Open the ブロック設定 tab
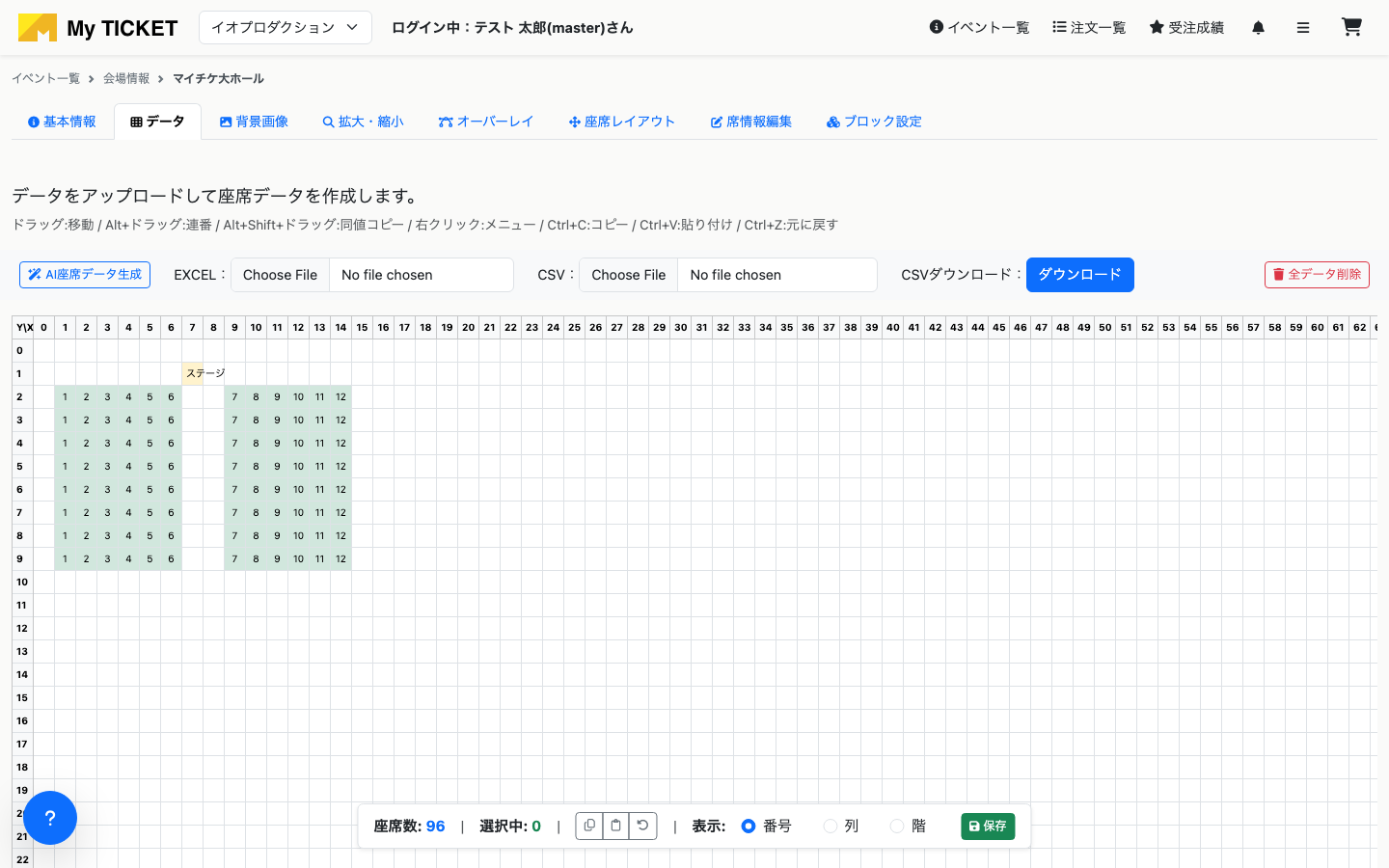The width and height of the screenshot is (1389, 868). coord(874,122)
